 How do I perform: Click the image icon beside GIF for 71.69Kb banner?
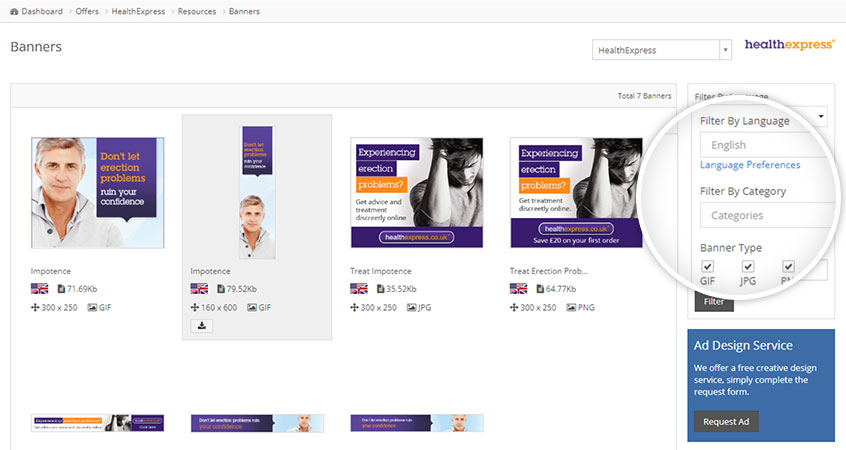pos(92,307)
